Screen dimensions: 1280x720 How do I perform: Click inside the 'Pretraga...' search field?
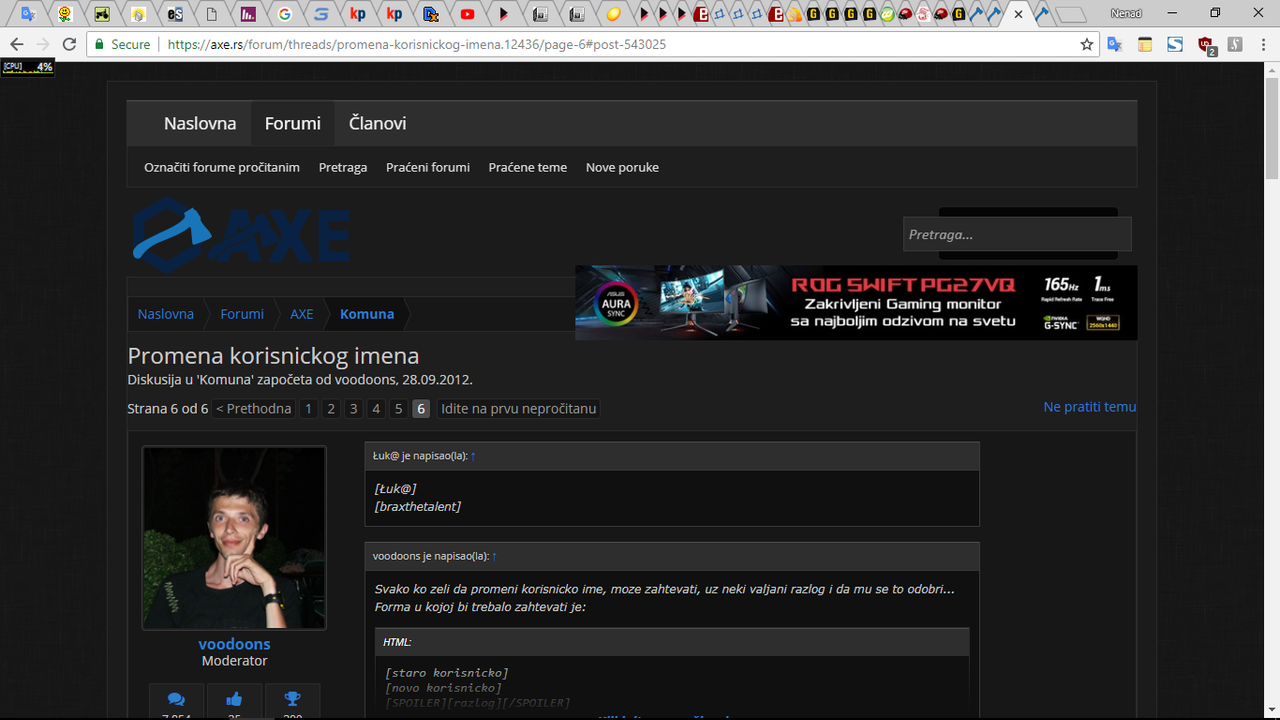pyautogui.click(x=1016, y=234)
